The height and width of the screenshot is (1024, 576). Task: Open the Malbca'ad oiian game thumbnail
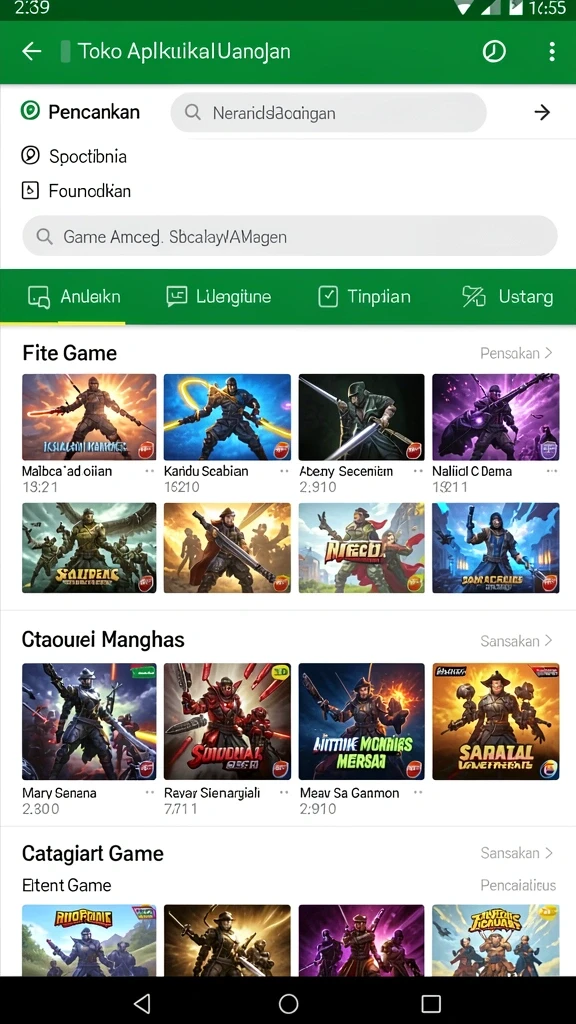click(89, 417)
